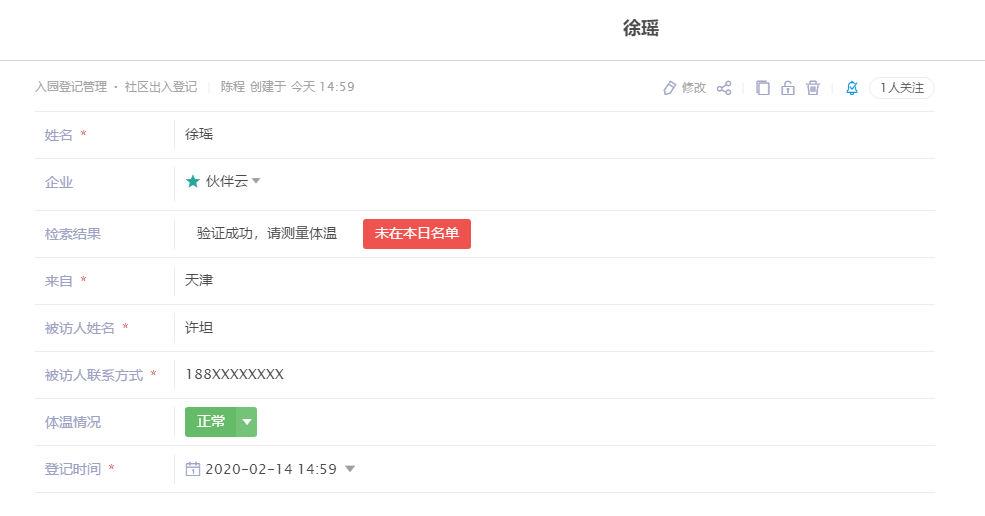Click the page title 徐瑶
This screenshot has height=516, width=985.
(641, 28)
